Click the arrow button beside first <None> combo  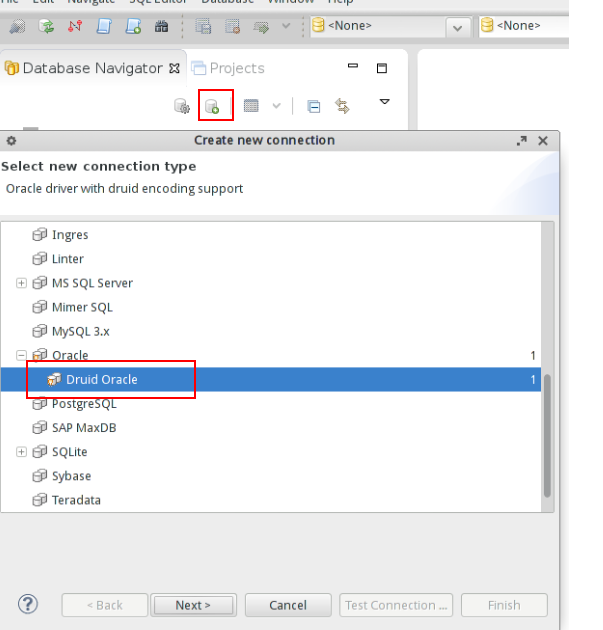(x=458, y=28)
